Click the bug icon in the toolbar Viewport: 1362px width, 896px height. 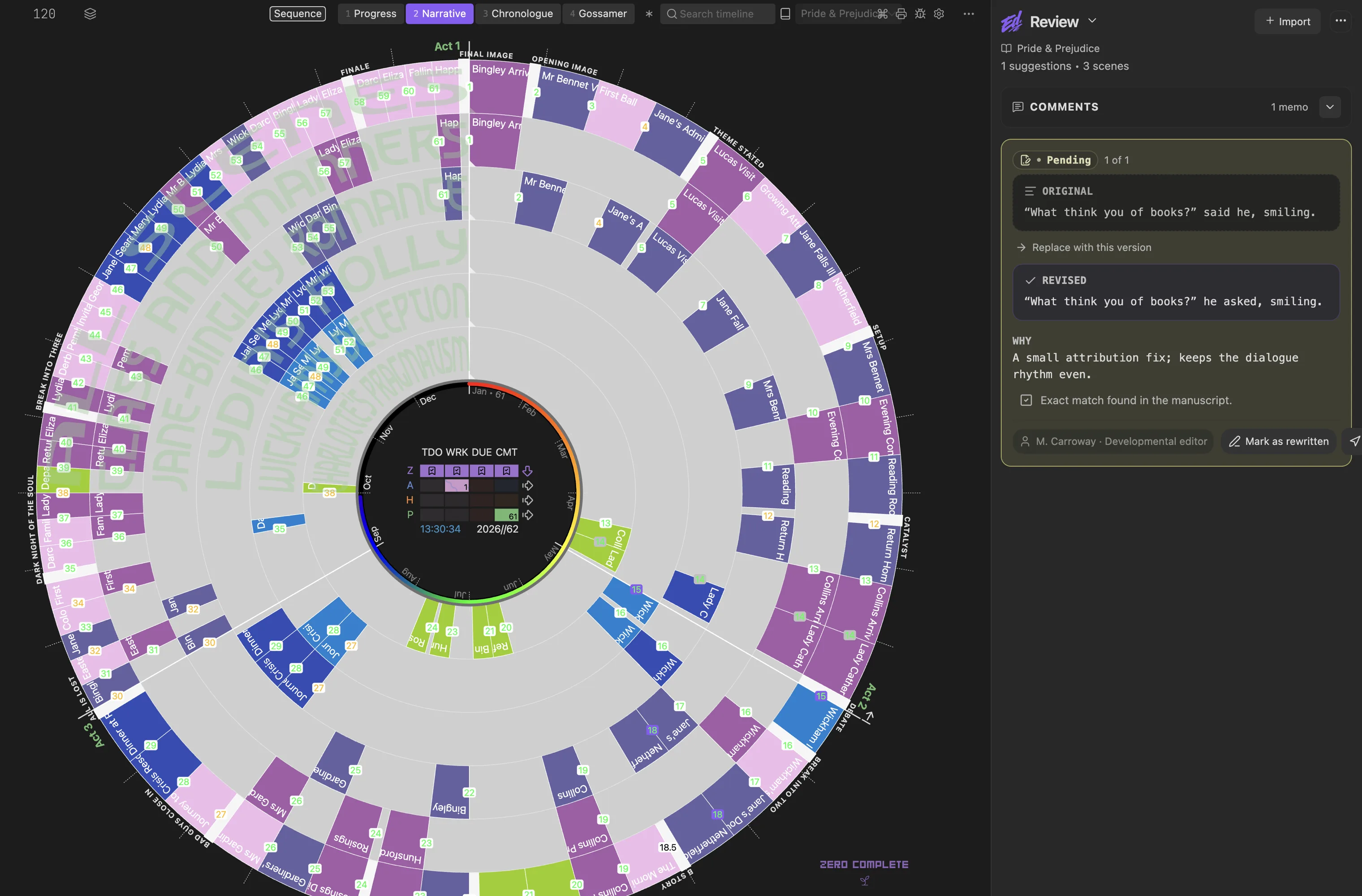pos(920,14)
